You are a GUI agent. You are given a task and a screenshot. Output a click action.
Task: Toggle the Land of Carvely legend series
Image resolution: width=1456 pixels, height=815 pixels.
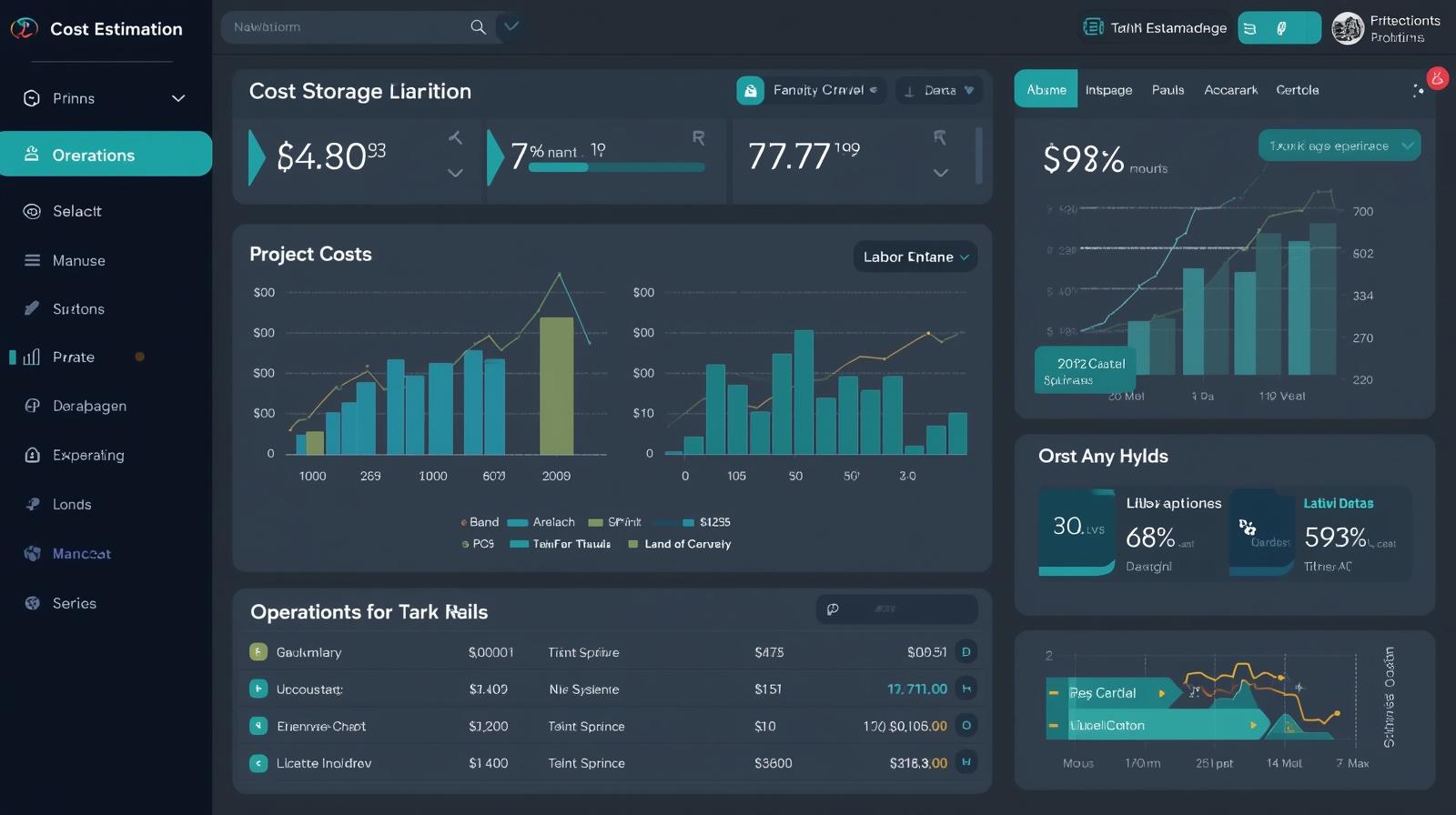(679, 544)
